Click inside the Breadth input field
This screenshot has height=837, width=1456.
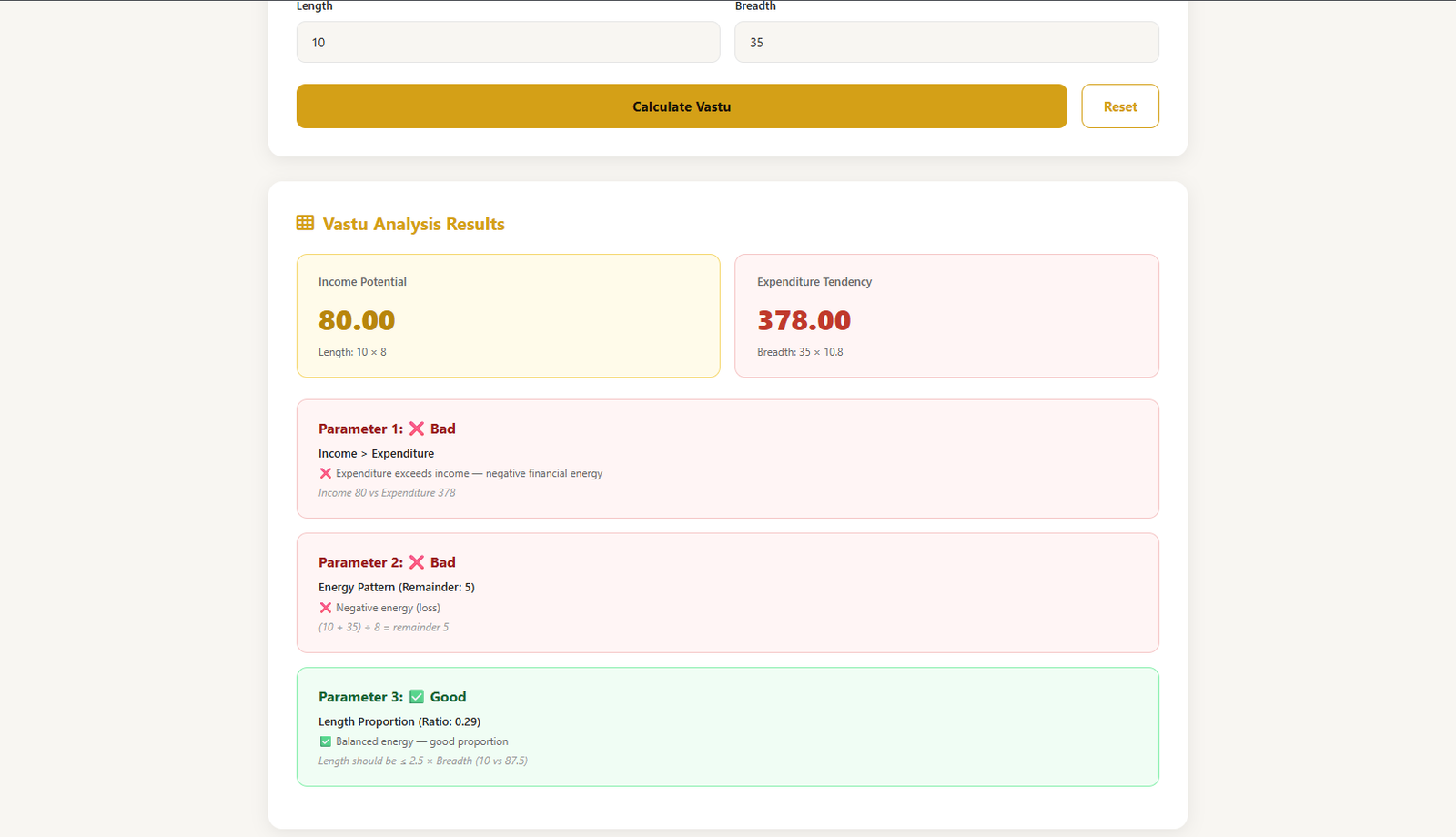pos(946,42)
